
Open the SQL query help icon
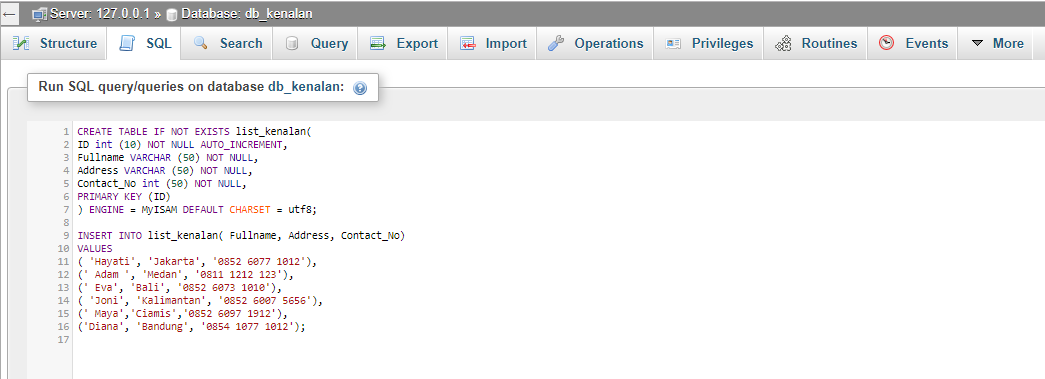tap(360, 88)
